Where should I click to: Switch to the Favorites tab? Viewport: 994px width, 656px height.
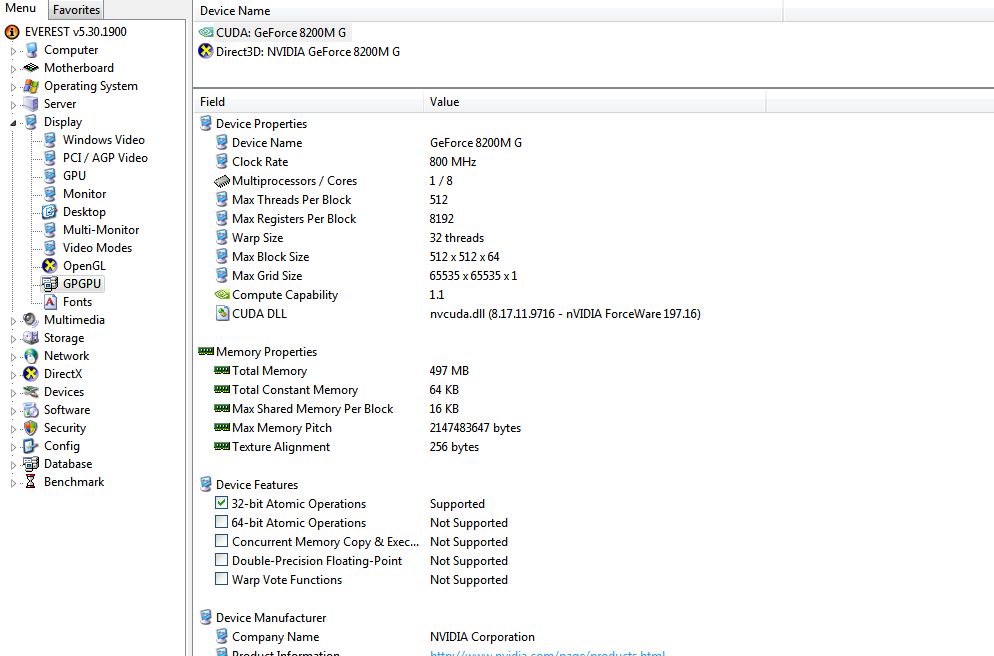(76, 10)
